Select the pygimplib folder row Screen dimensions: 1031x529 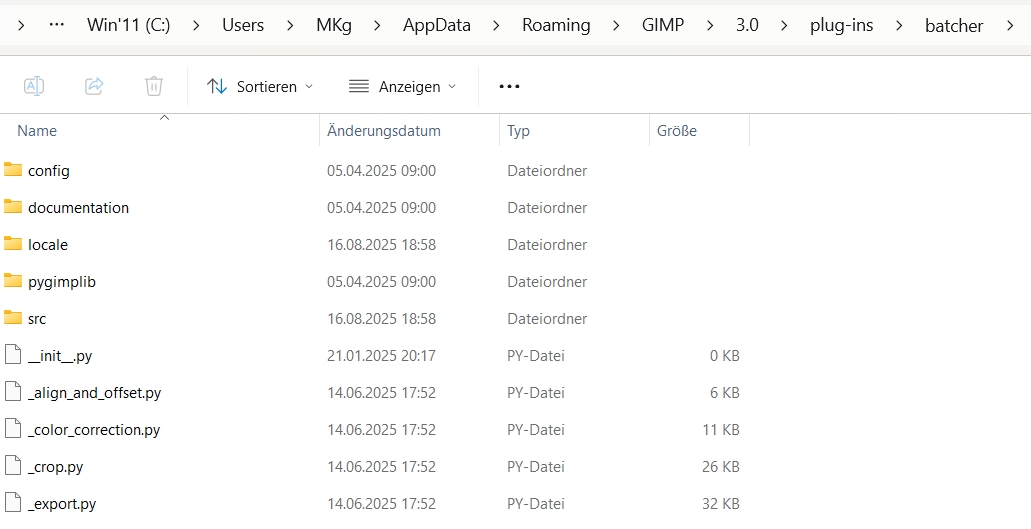coord(62,281)
